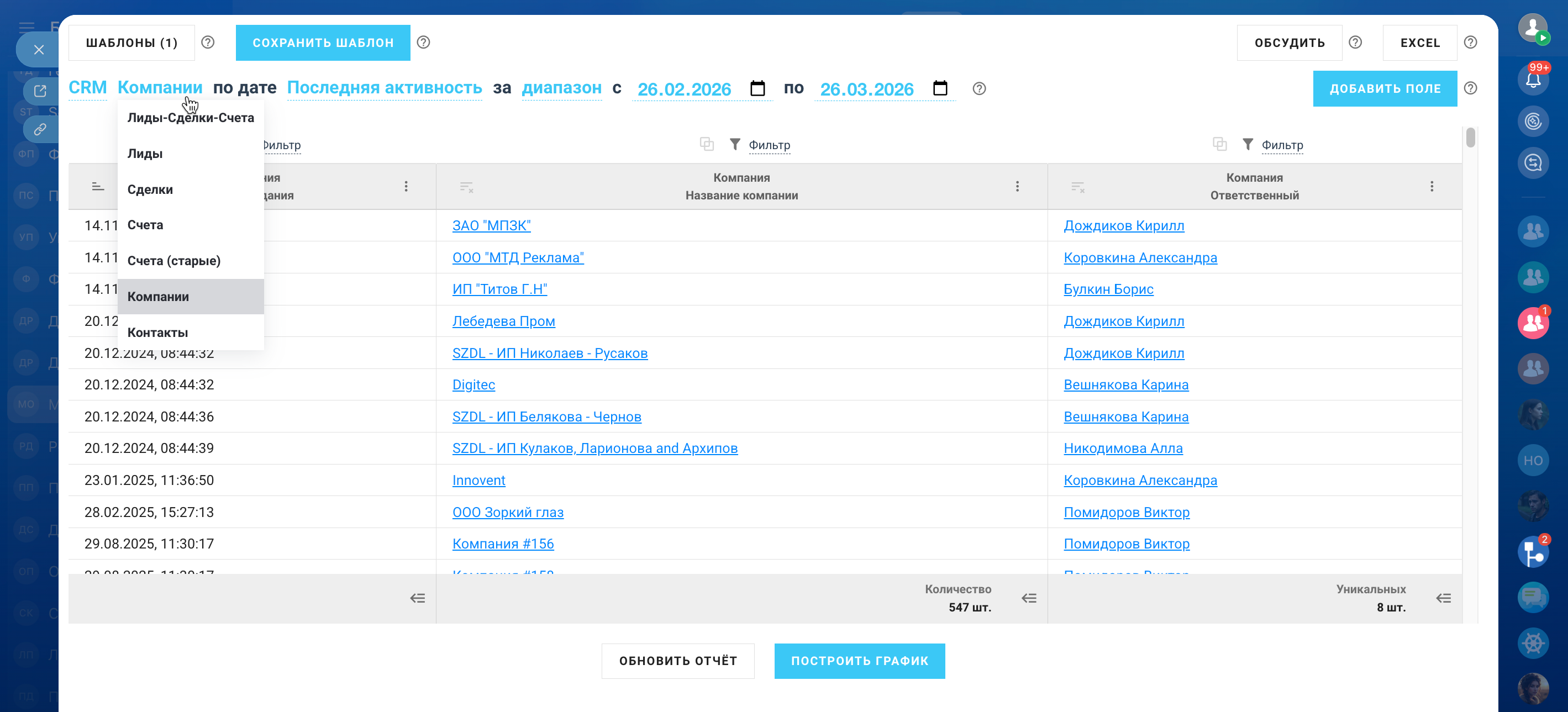Open the ЗАО "МПЗК" company link

click(491, 226)
